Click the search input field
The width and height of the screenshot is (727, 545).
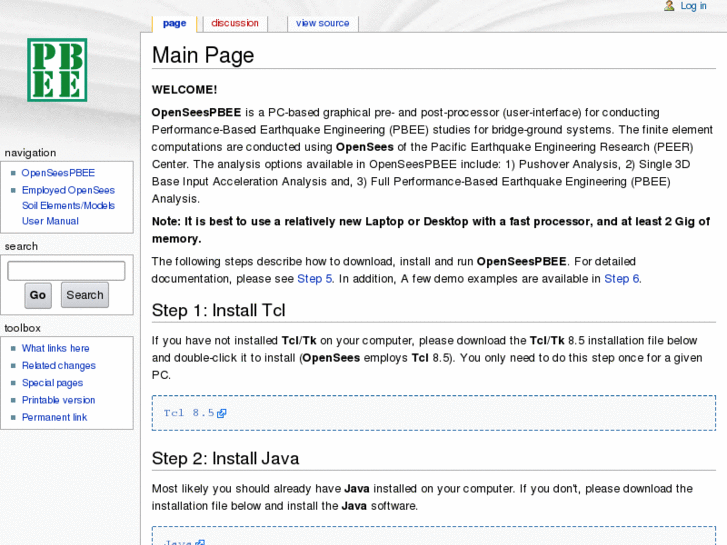[66, 271]
